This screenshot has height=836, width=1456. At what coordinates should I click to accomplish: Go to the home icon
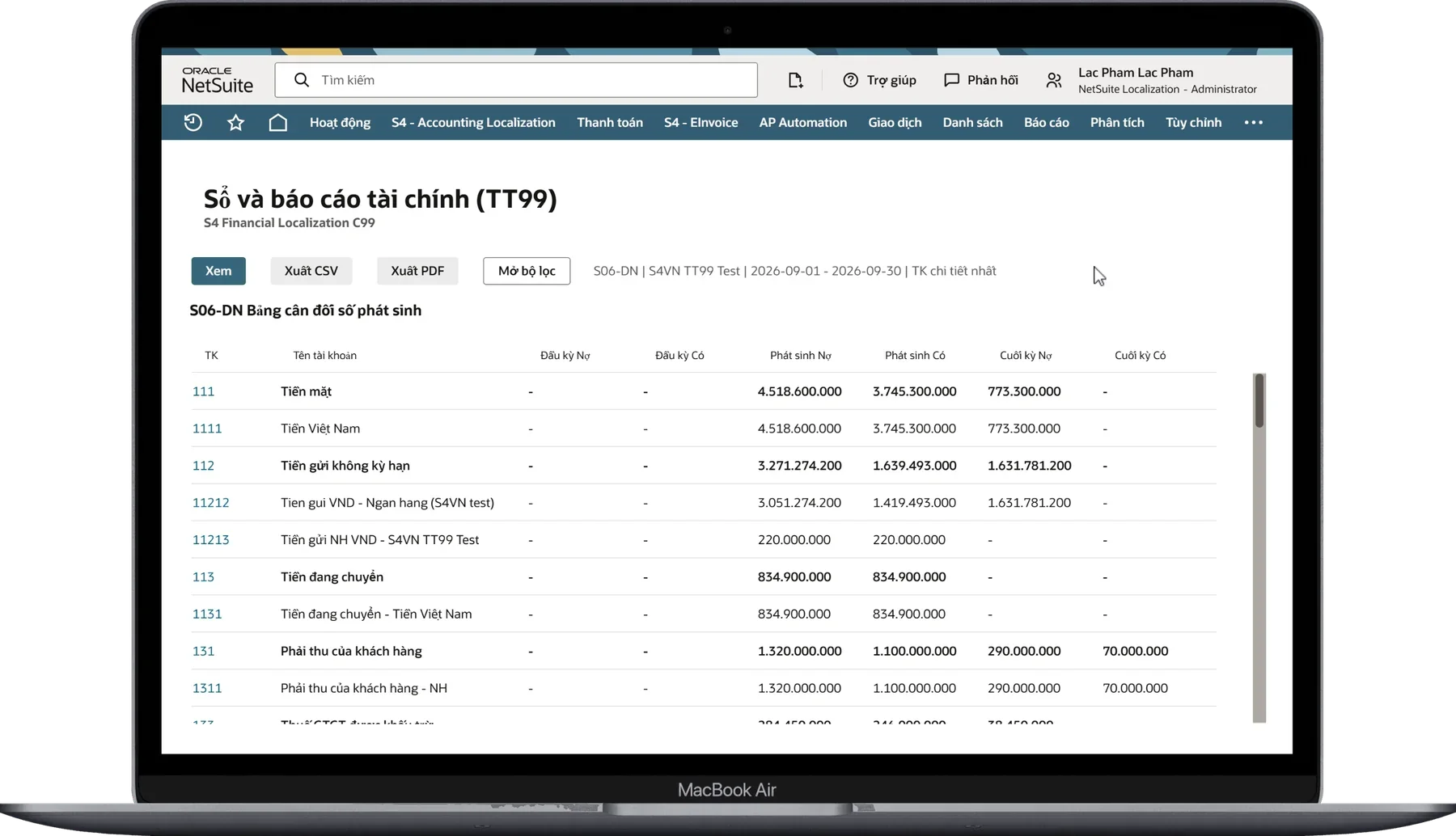point(277,122)
